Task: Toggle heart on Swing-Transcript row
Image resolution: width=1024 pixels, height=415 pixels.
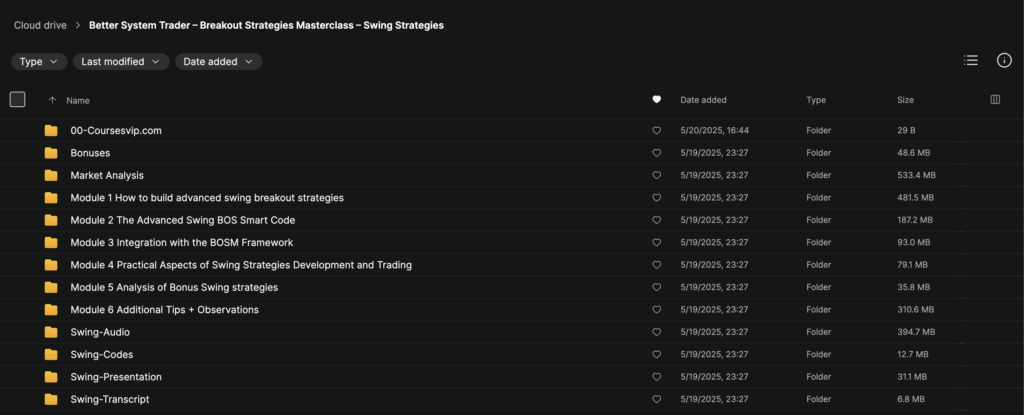Action: pyautogui.click(x=657, y=399)
